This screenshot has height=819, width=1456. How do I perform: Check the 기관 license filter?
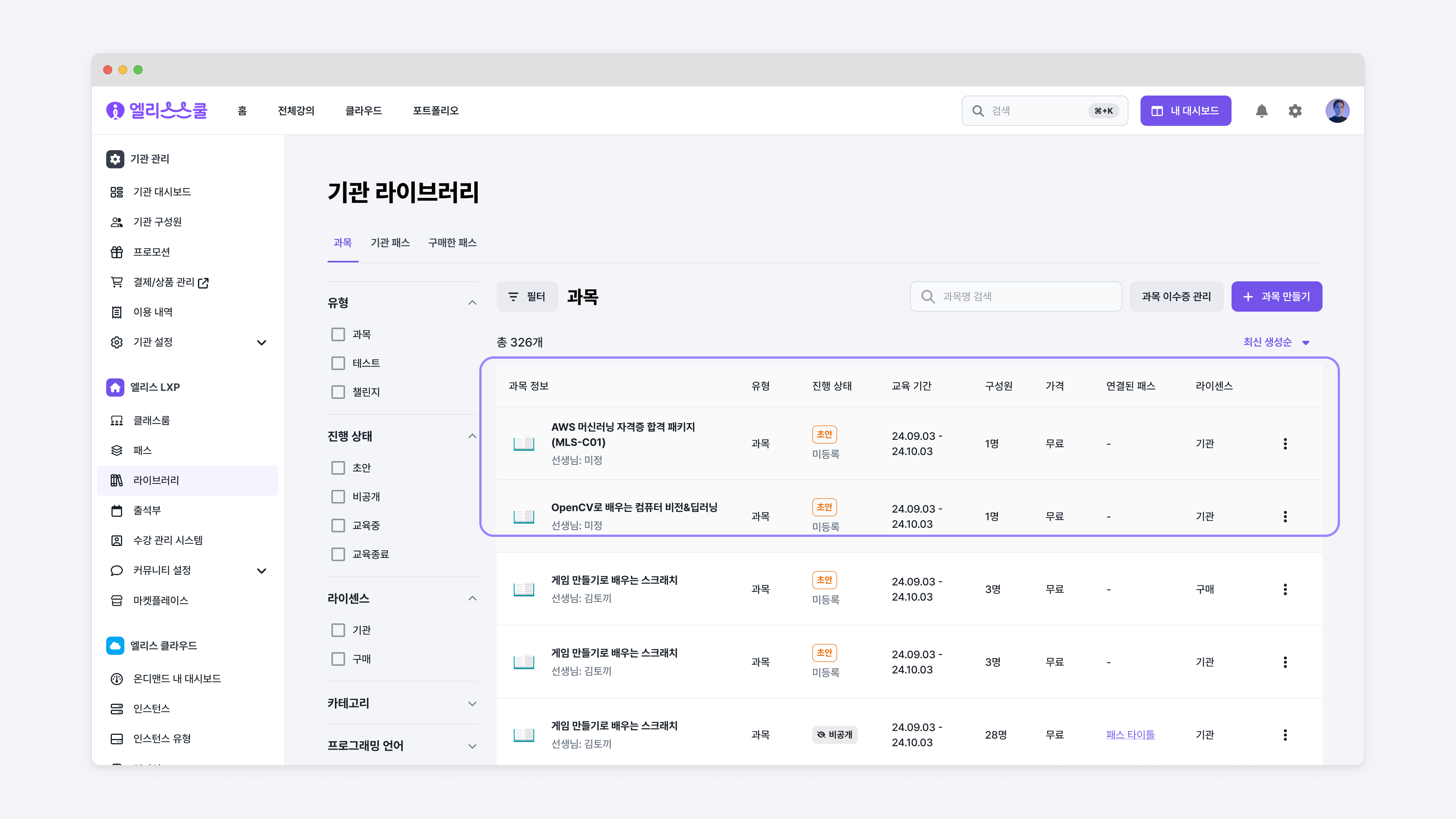pyautogui.click(x=338, y=630)
